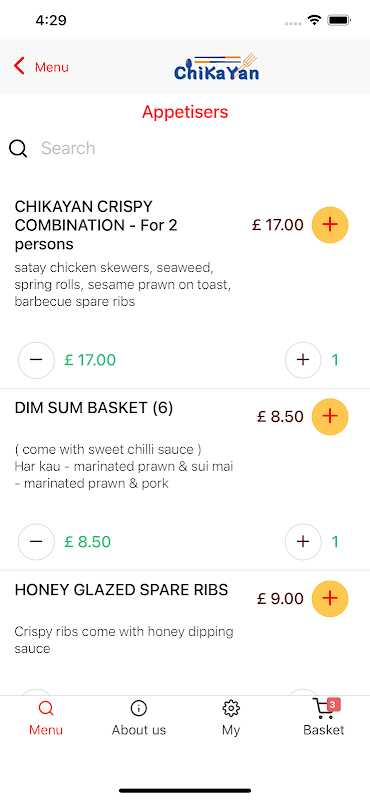This screenshot has width=370, height=800.
Task: Click the magnifier icon beside Search
Action: click(x=18, y=148)
